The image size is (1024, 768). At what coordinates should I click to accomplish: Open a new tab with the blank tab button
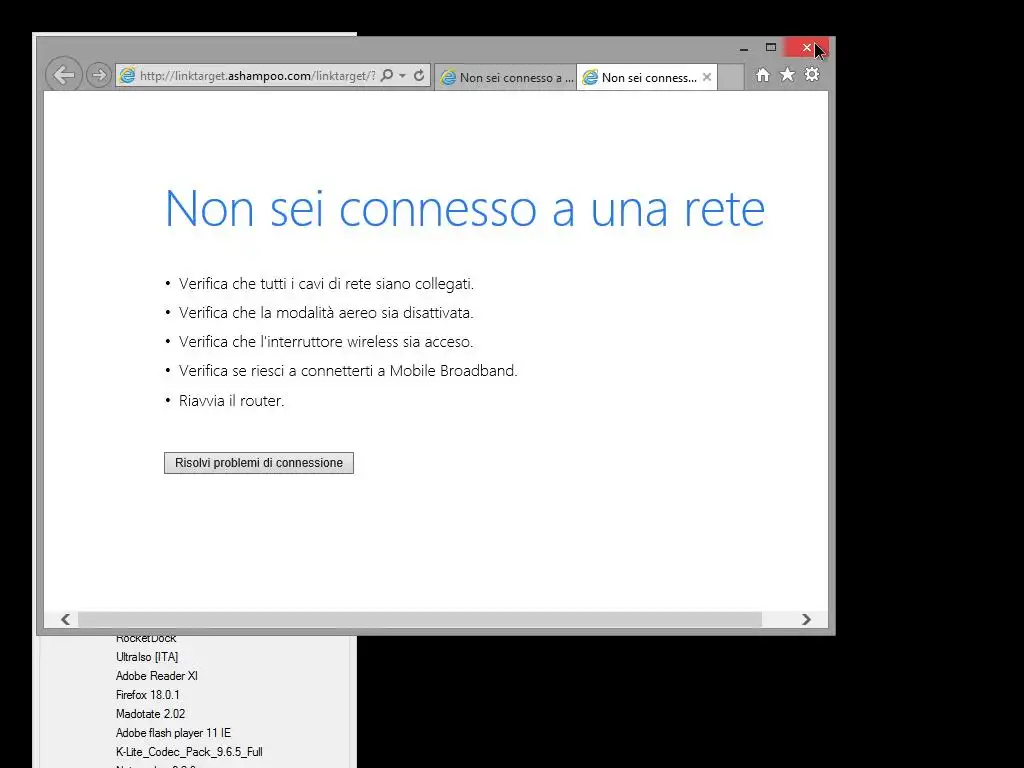pyautogui.click(x=731, y=77)
